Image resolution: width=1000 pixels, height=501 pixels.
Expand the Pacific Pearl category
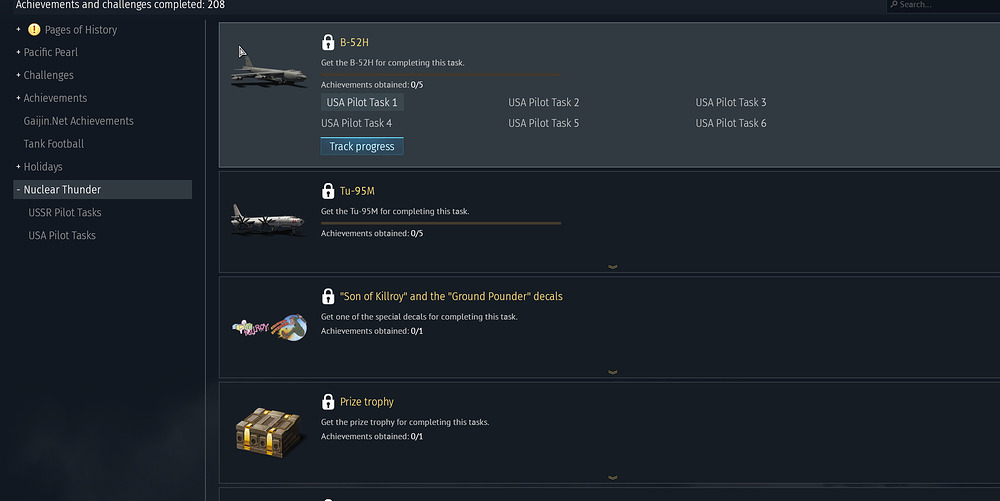[x=19, y=52]
